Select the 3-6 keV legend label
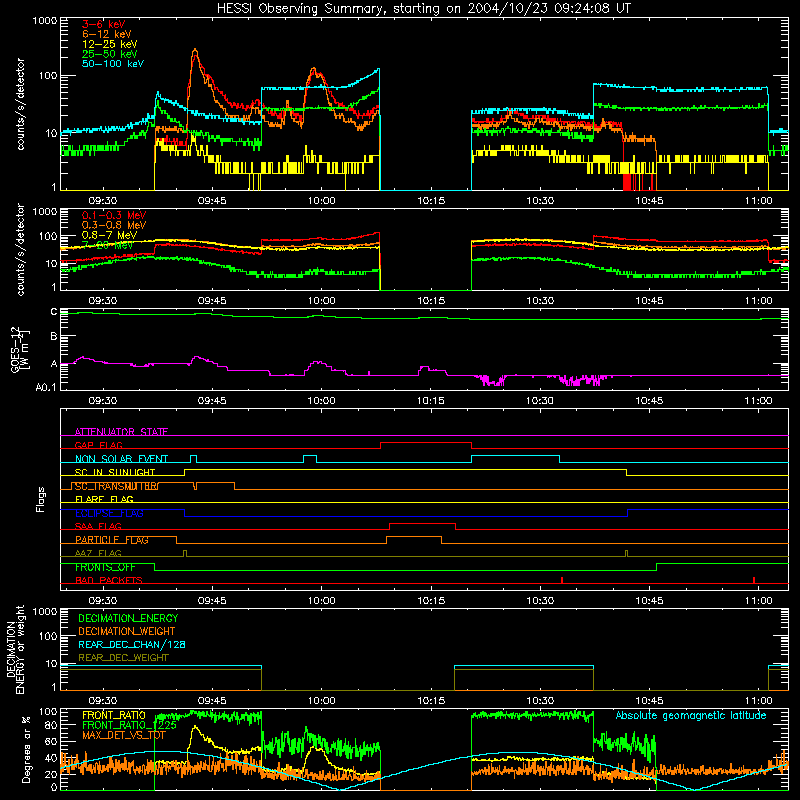The width and height of the screenshot is (800, 800). coord(104,24)
